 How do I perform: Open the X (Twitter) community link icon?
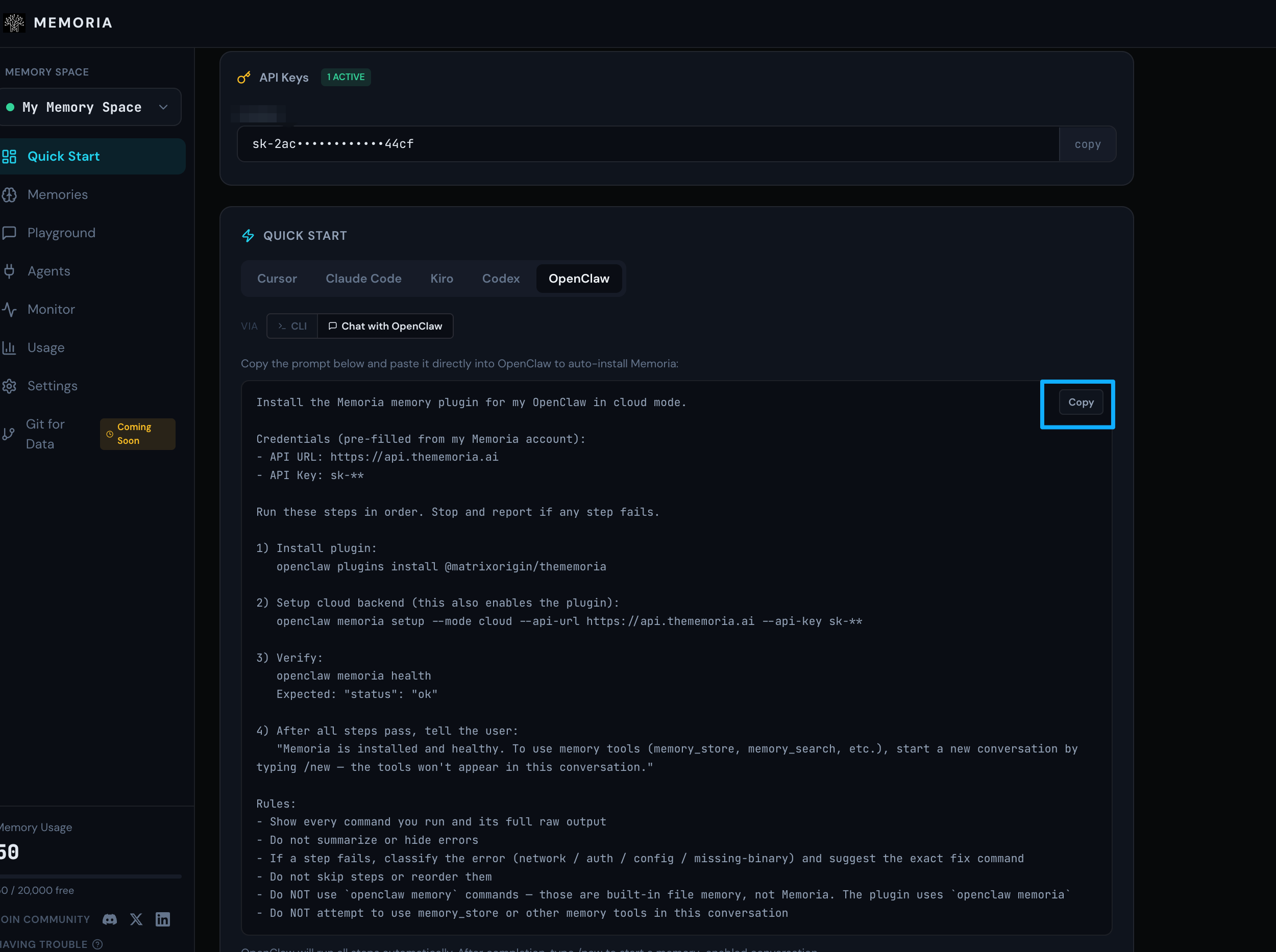click(x=136, y=919)
